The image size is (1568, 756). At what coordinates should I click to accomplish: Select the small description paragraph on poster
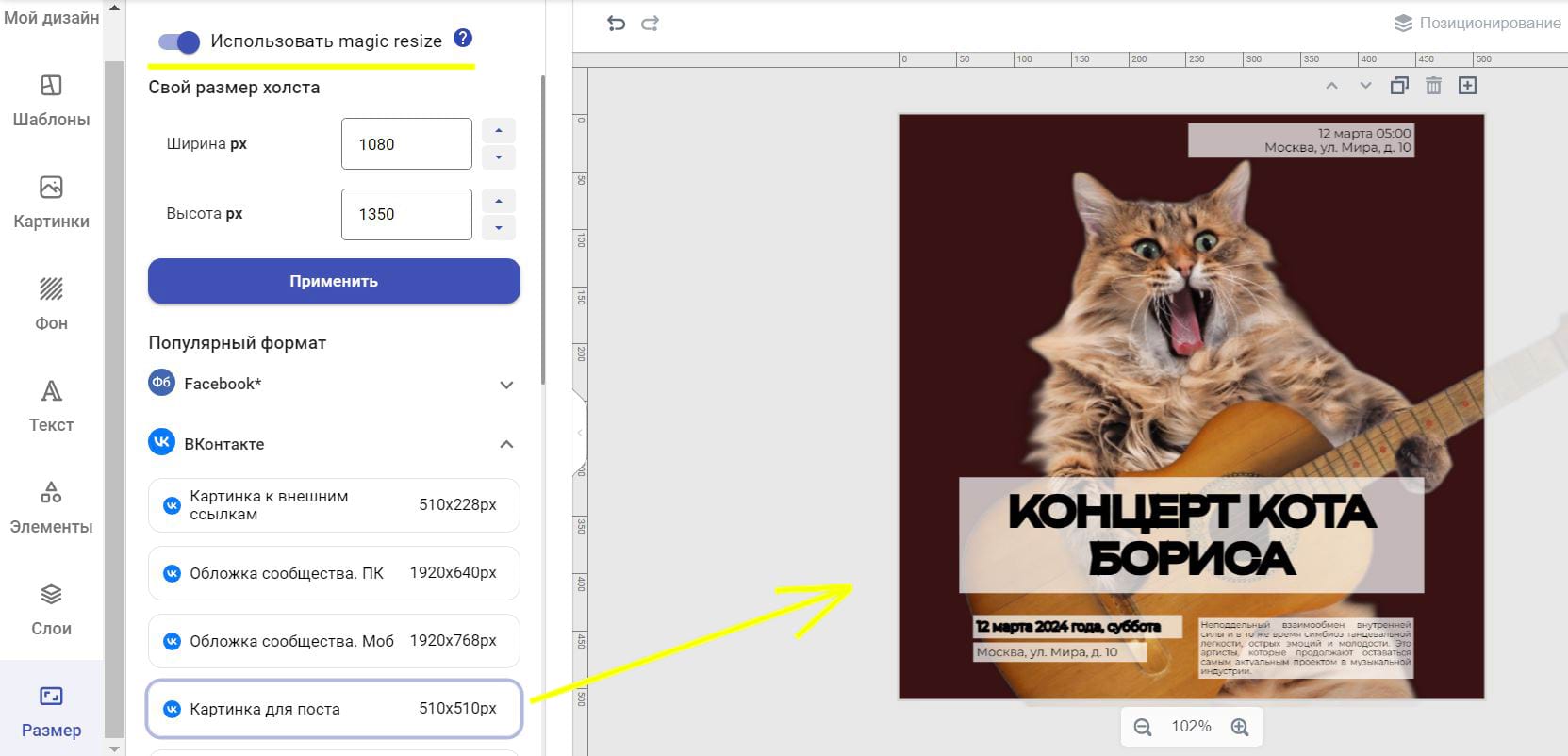(1306, 648)
